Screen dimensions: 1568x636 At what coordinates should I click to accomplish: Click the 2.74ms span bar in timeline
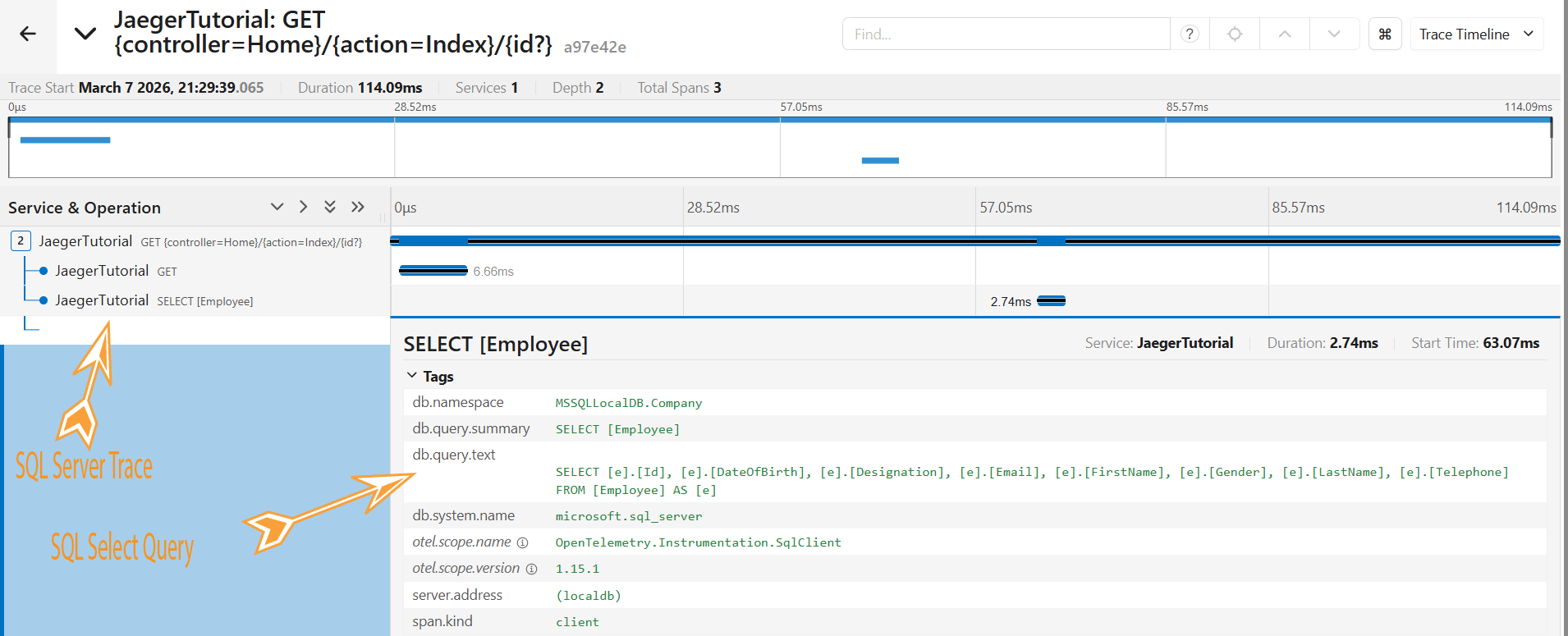pos(1051,301)
